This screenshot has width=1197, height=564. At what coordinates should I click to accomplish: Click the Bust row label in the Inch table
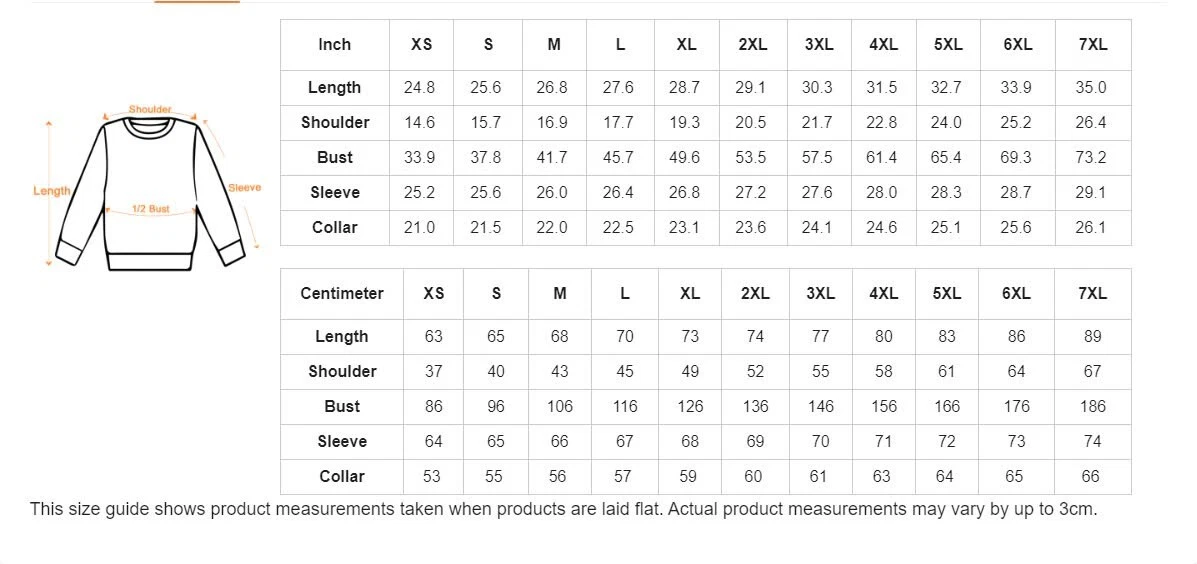[334, 157]
